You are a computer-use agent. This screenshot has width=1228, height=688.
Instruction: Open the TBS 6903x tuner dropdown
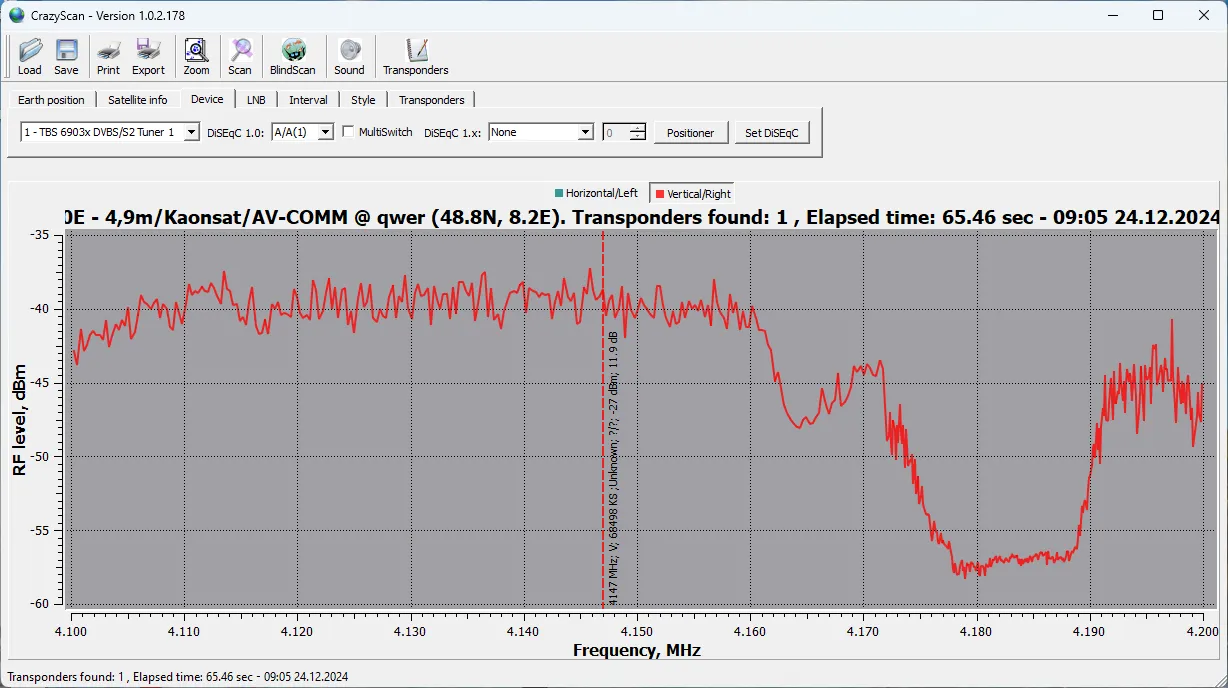(191, 132)
